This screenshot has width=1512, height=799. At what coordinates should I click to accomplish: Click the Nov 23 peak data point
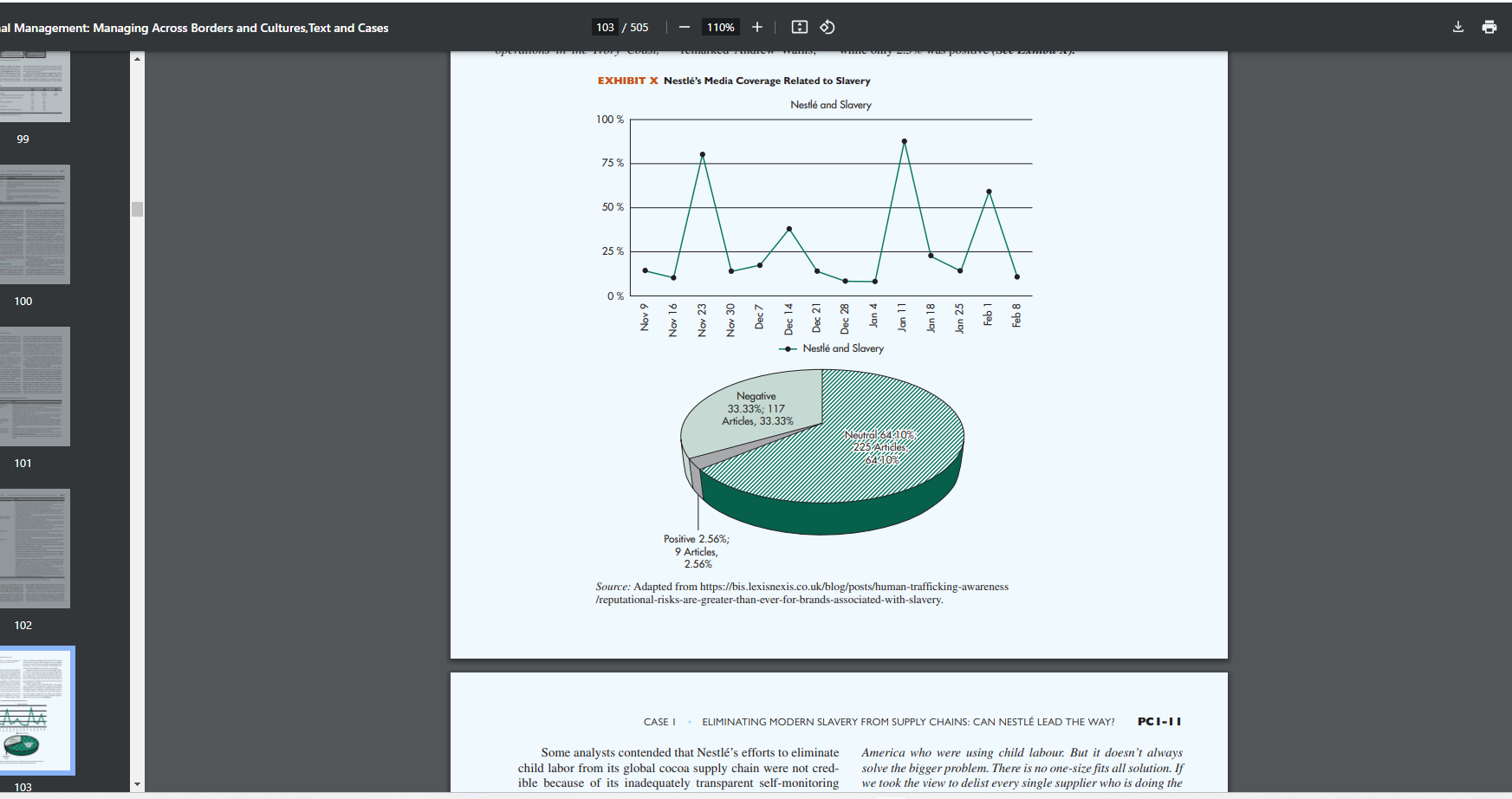[702, 154]
